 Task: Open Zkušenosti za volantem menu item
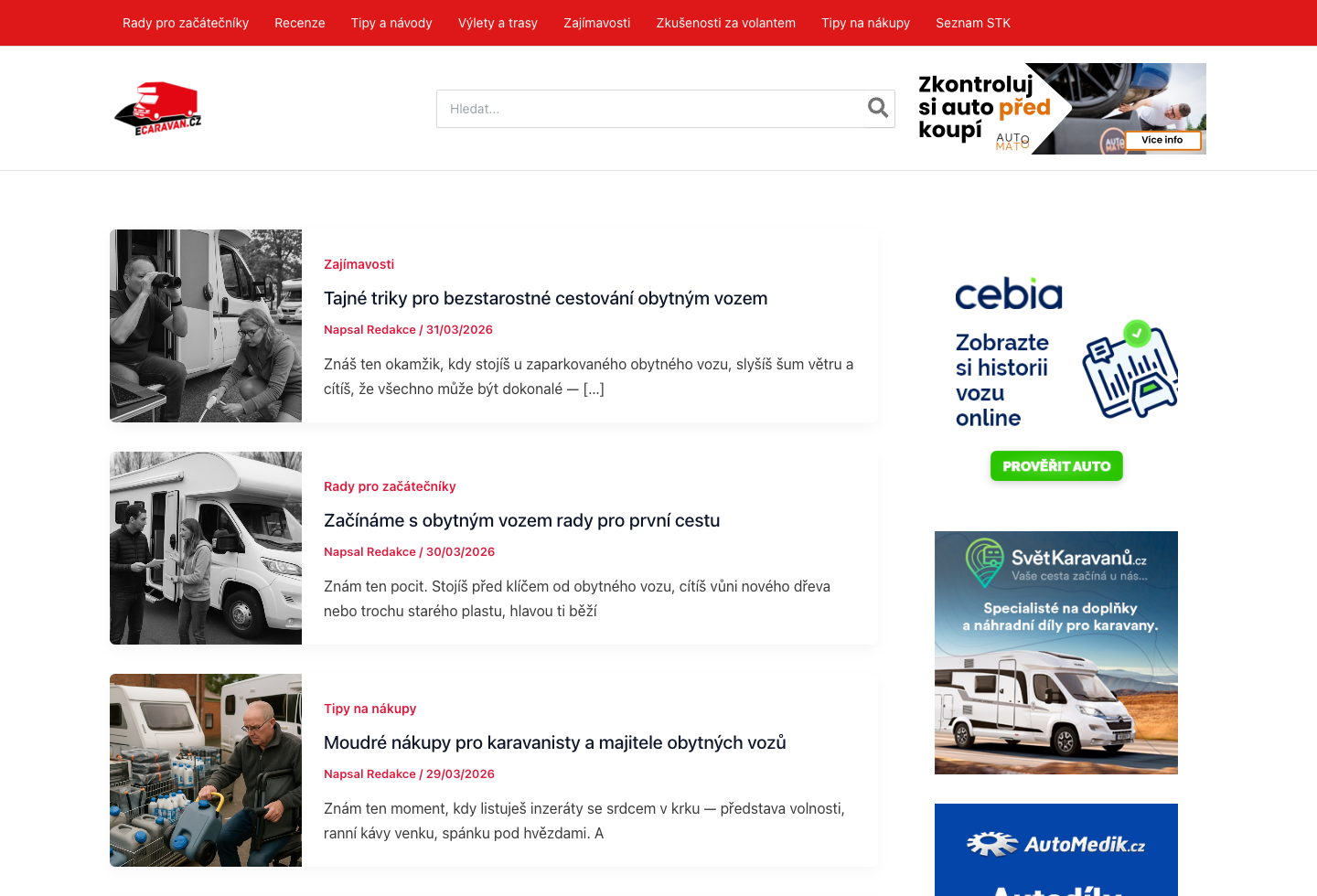pos(726,23)
